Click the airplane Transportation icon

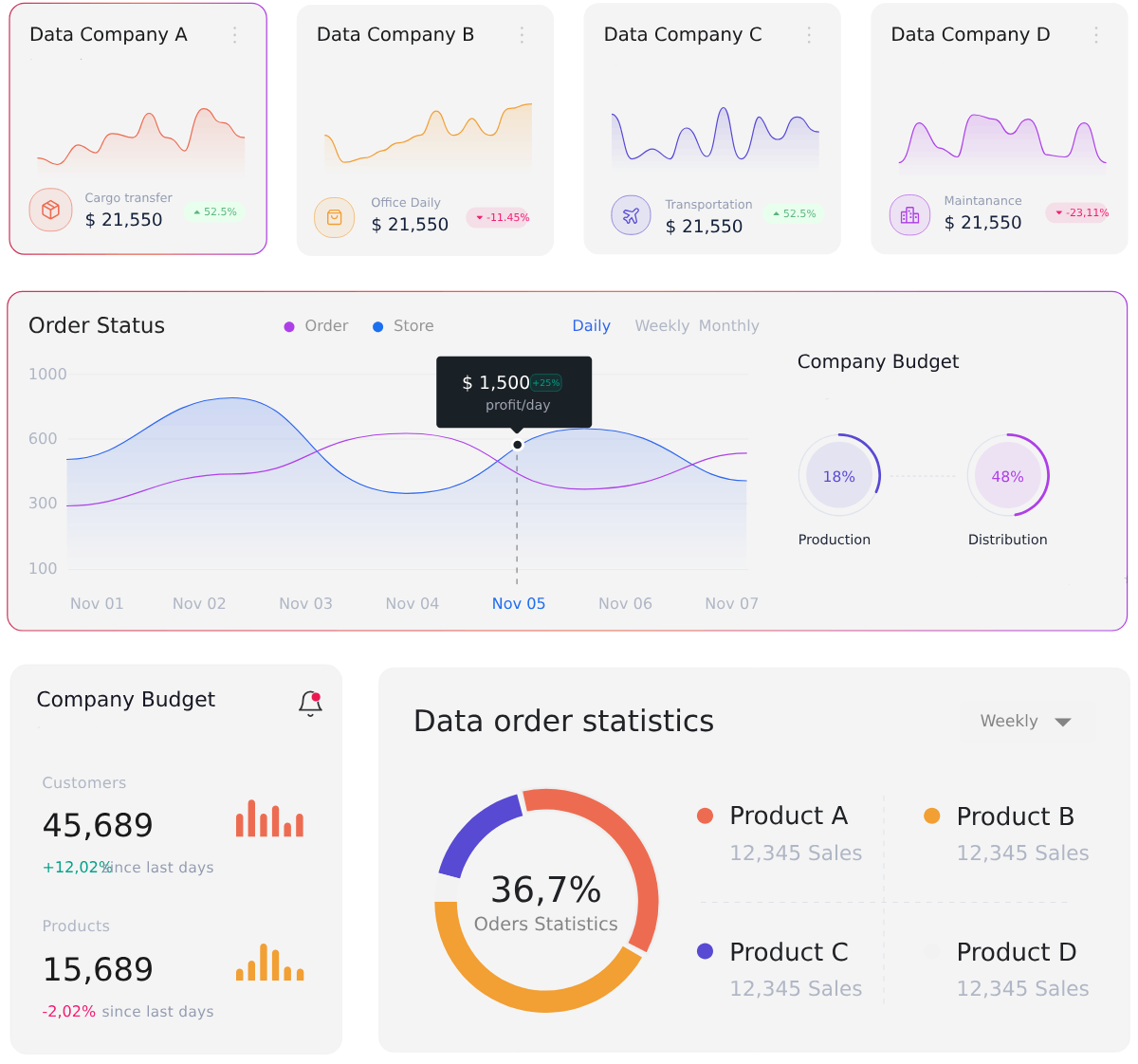click(x=631, y=215)
